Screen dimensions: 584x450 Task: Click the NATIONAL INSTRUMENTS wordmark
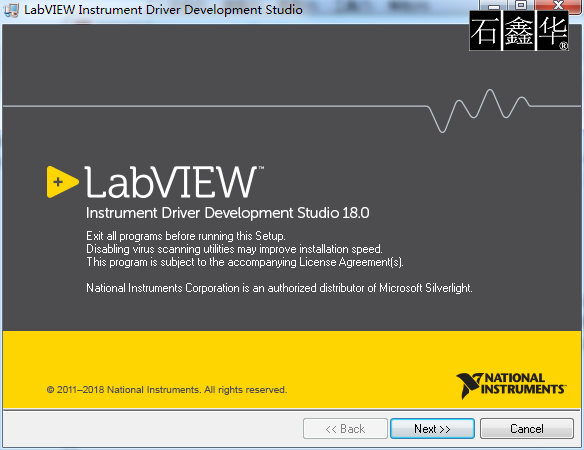pyautogui.click(x=523, y=384)
